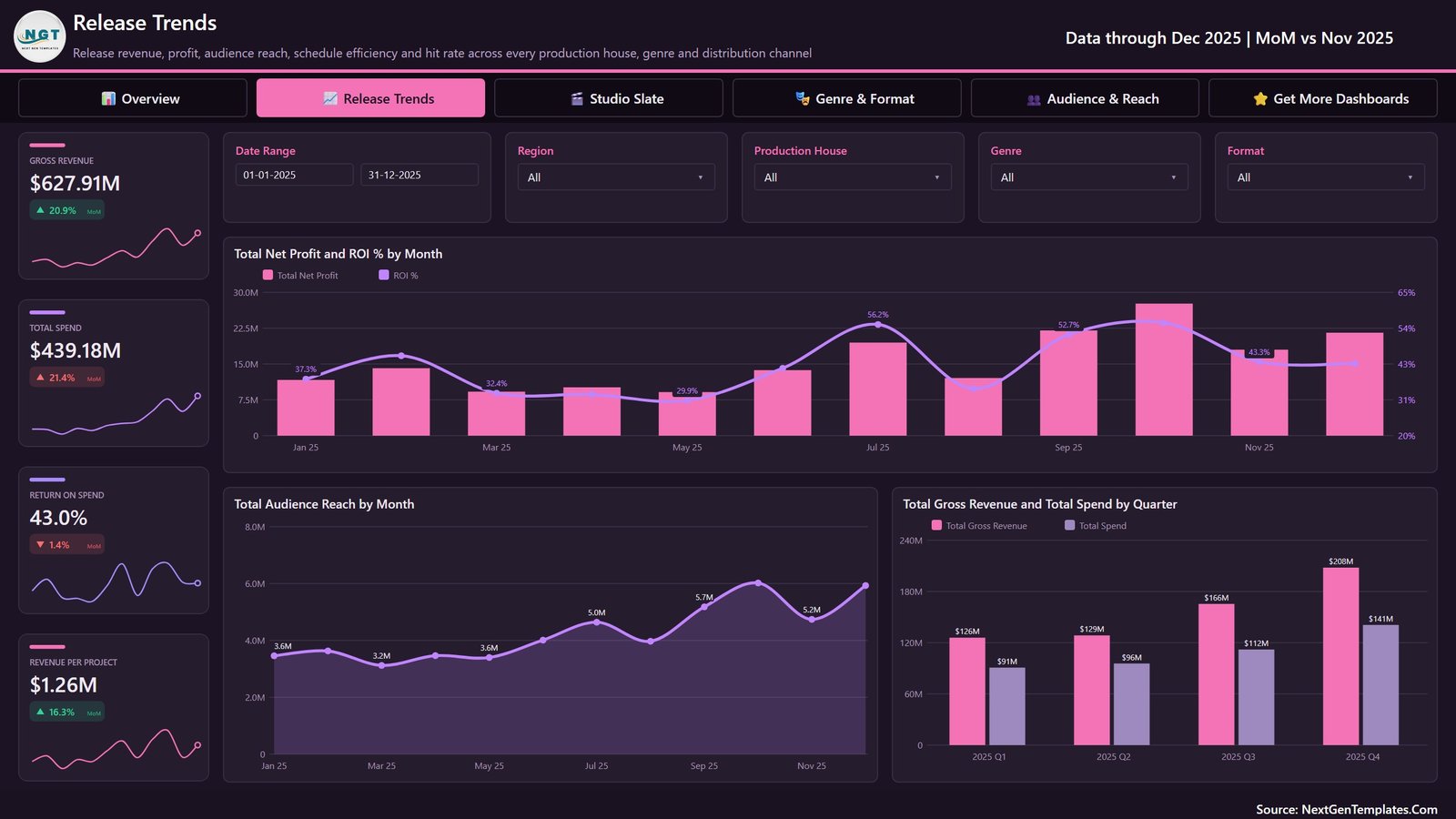Click the Total Spend red up-arrow indicator
Screen dimensions: 1456x819
pyautogui.click(x=40, y=378)
